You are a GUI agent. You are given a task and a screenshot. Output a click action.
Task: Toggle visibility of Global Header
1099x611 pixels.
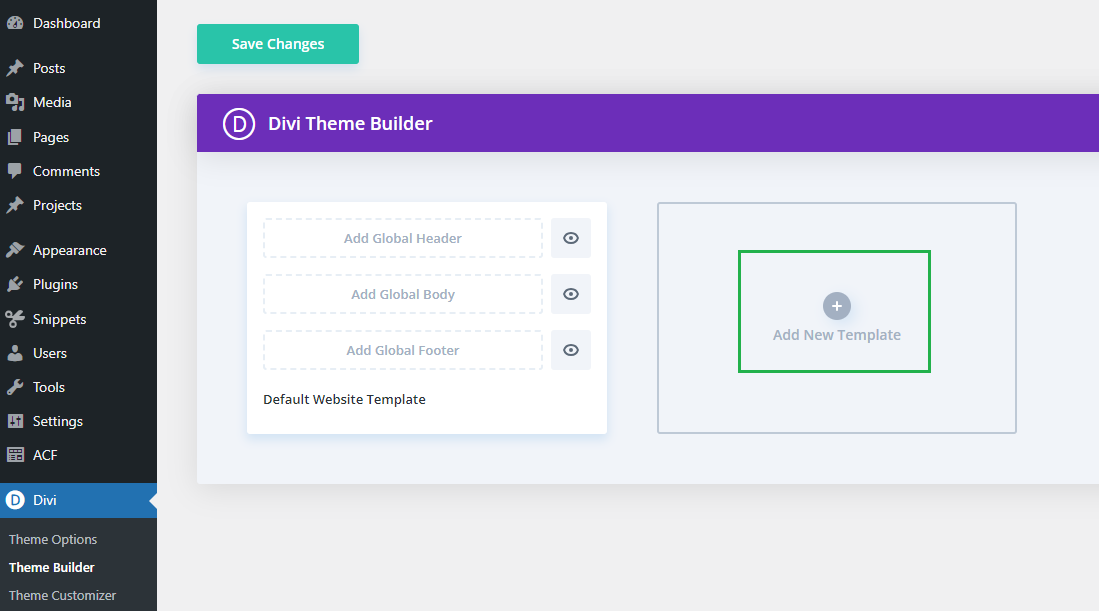coord(571,238)
